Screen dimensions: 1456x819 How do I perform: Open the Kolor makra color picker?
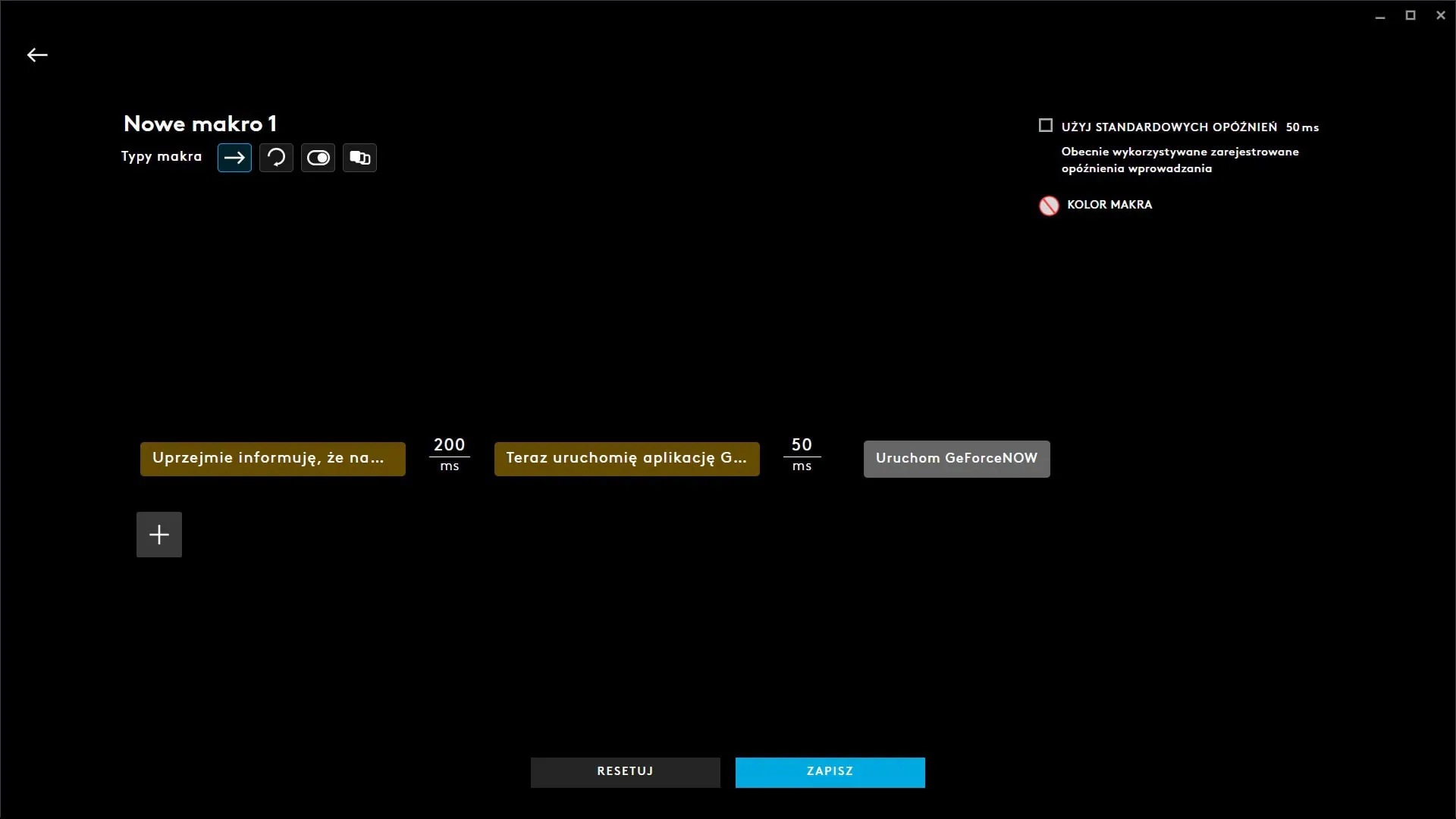[x=1049, y=206]
